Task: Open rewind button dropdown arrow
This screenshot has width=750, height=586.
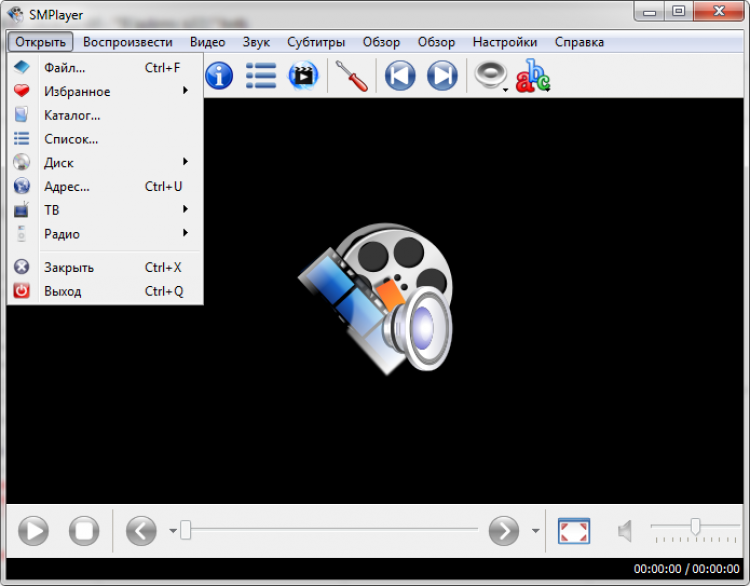Action: click(x=173, y=531)
